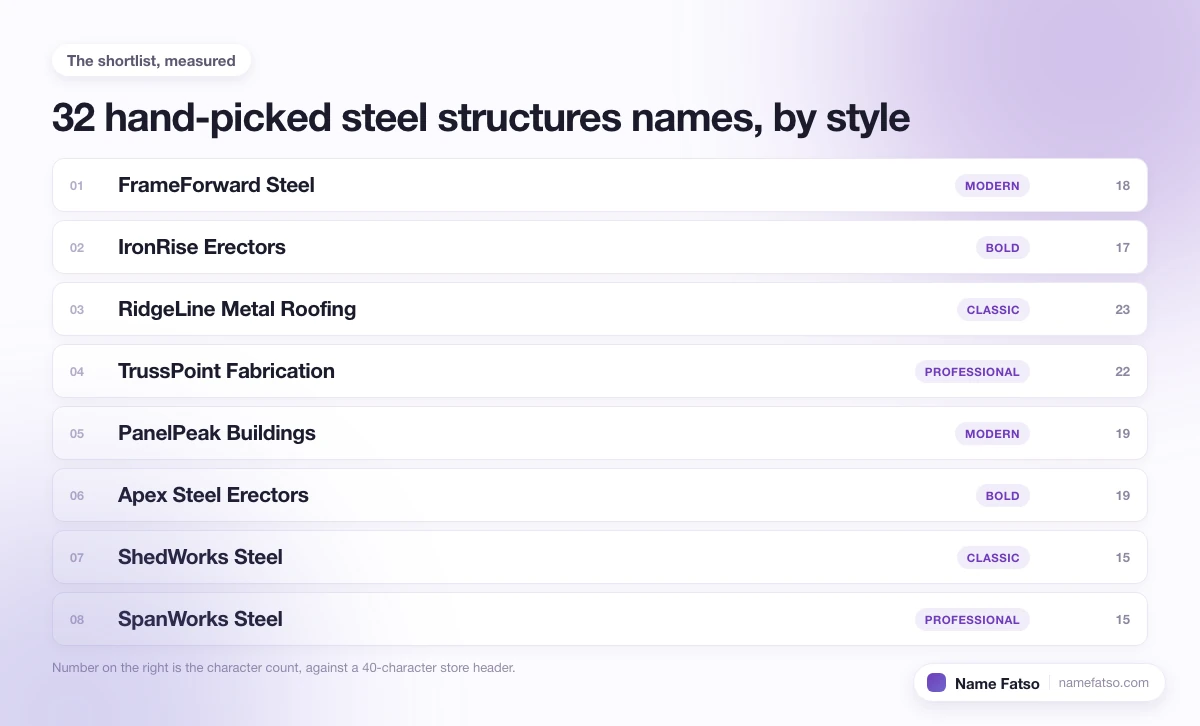Screen dimensions: 1200x726
Task: Select the IronRise Erectors name
Action: [x=202, y=247]
